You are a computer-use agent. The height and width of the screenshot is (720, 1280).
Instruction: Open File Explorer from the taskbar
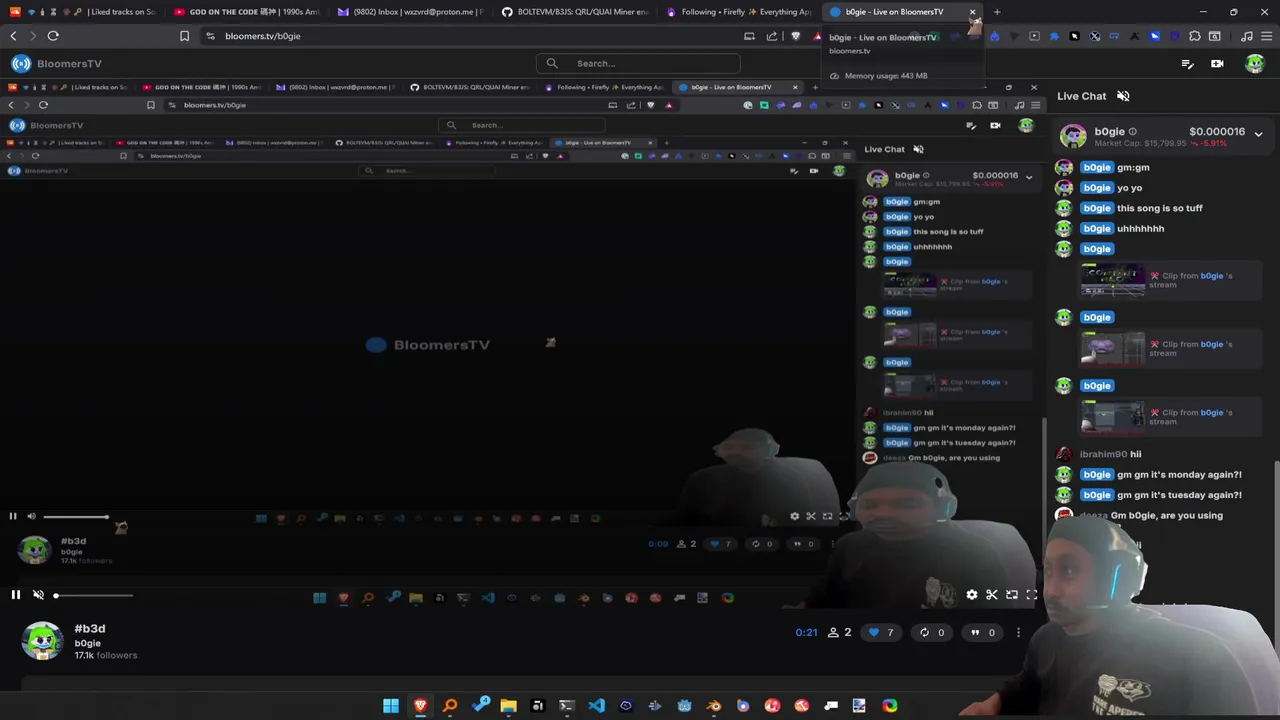point(508,706)
